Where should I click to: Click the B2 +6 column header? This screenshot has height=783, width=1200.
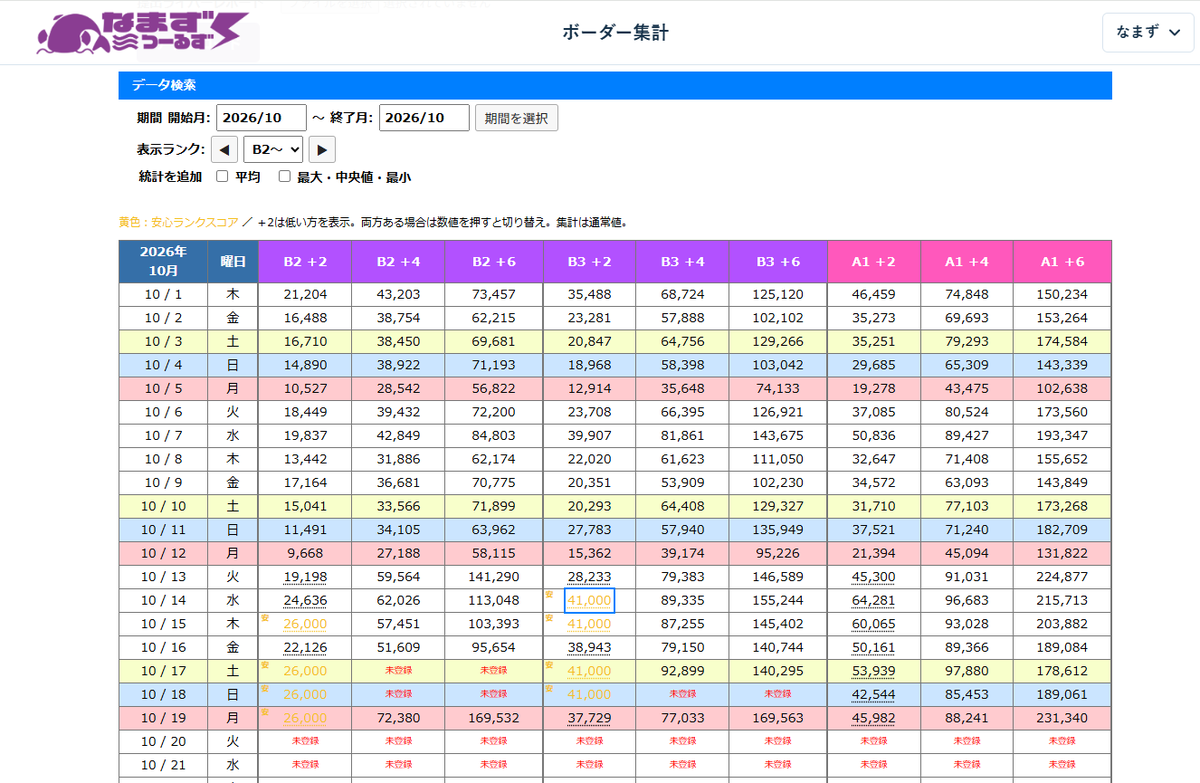(496, 261)
